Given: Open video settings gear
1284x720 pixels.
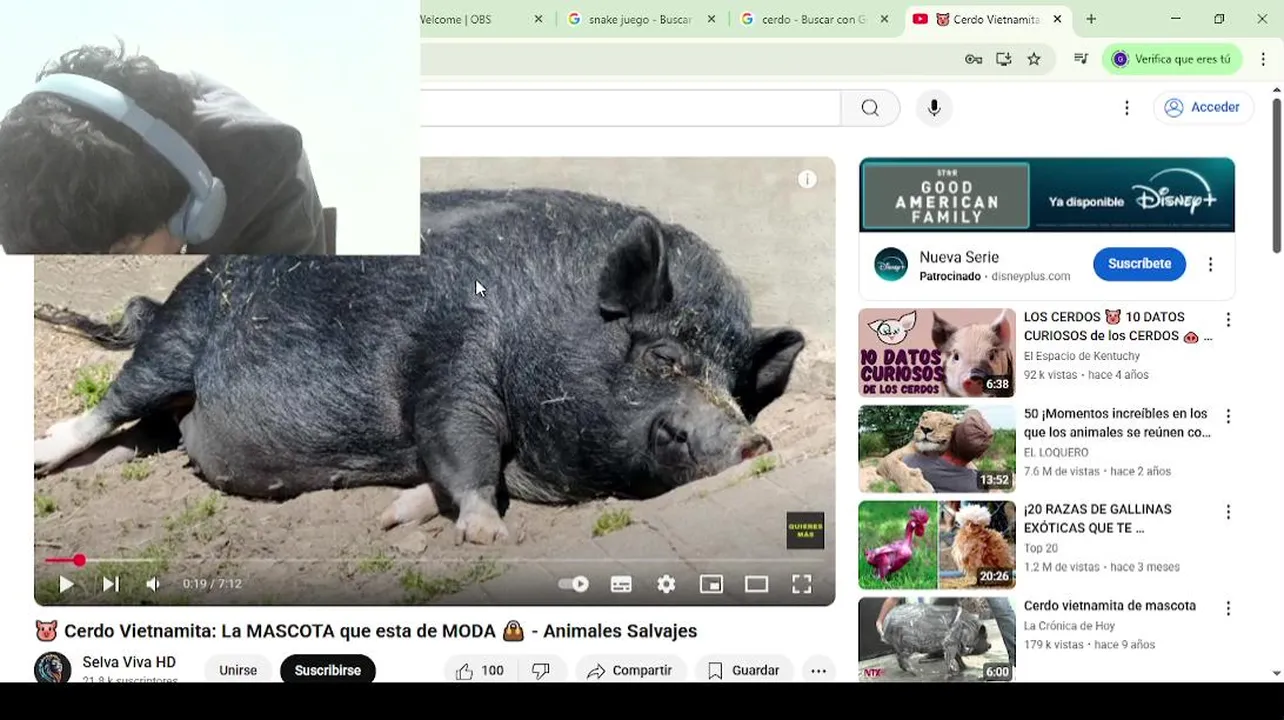Looking at the screenshot, I should tap(666, 585).
